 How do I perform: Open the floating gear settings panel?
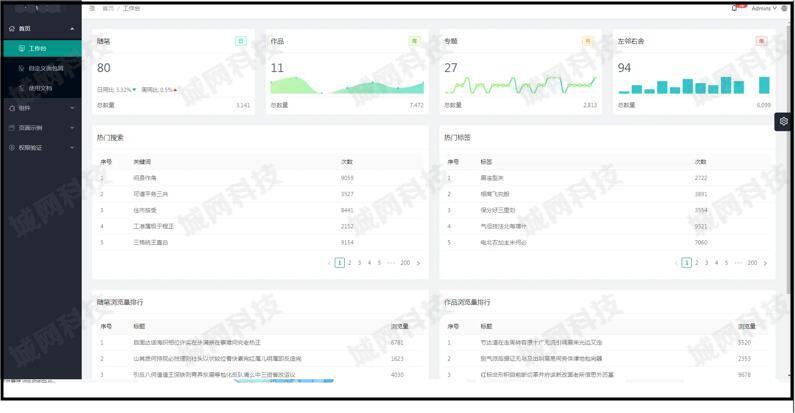(x=784, y=122)
